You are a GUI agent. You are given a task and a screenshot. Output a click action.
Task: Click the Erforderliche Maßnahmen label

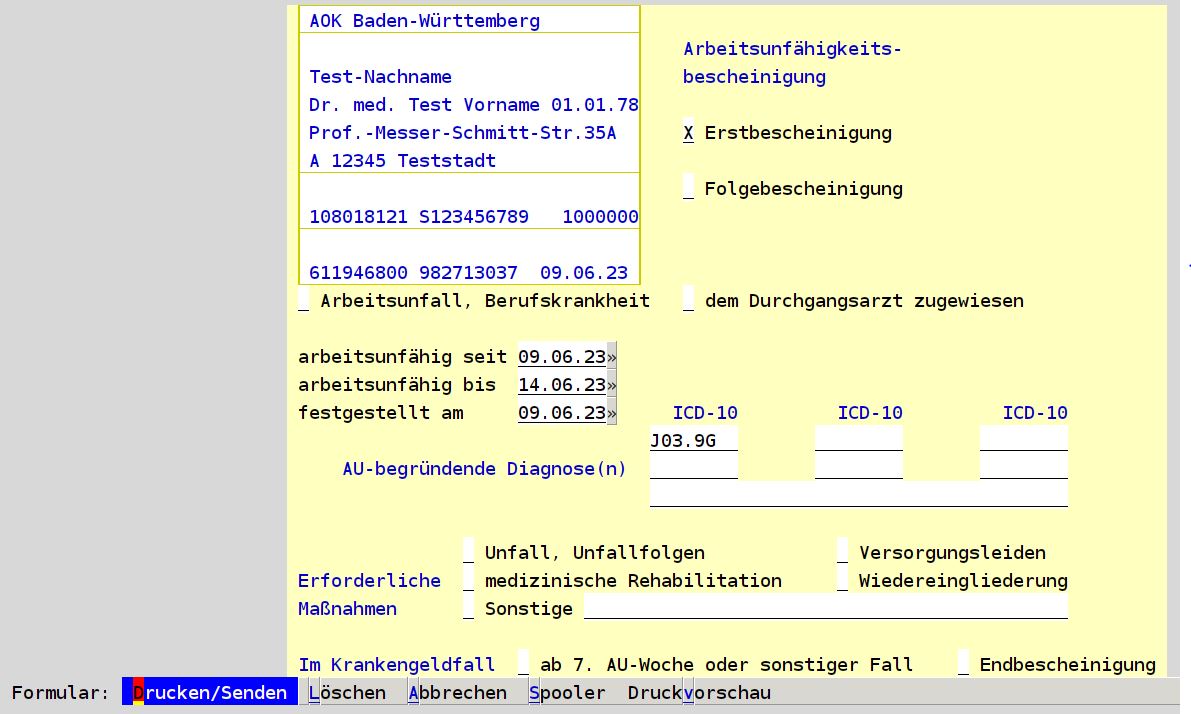(369, 595)
